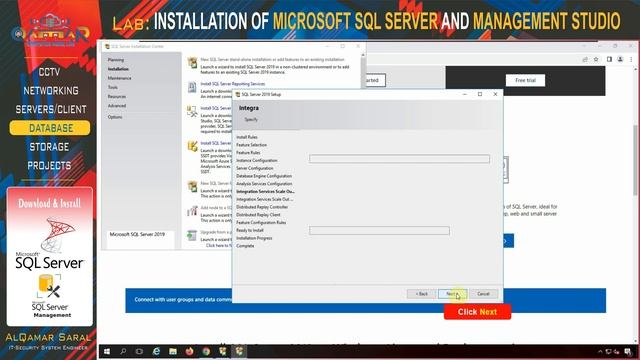Click the upper input field in the setup wizard
The width and height of the screenshot is (640, 360).
[399, 159]
